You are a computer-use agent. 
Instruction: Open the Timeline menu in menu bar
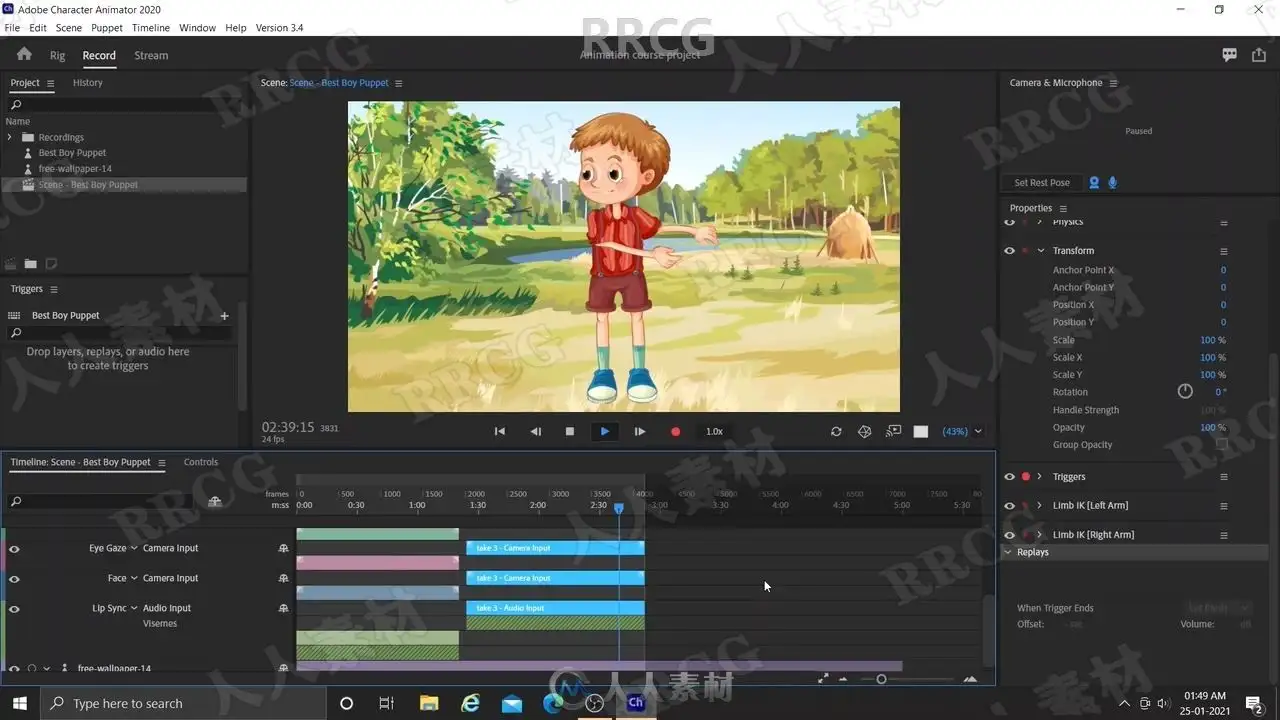point(151,28)
